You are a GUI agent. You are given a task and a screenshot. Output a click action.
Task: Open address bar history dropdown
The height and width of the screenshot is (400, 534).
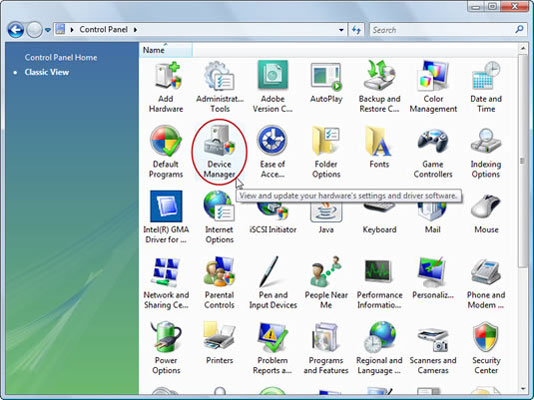click(341, 30)
